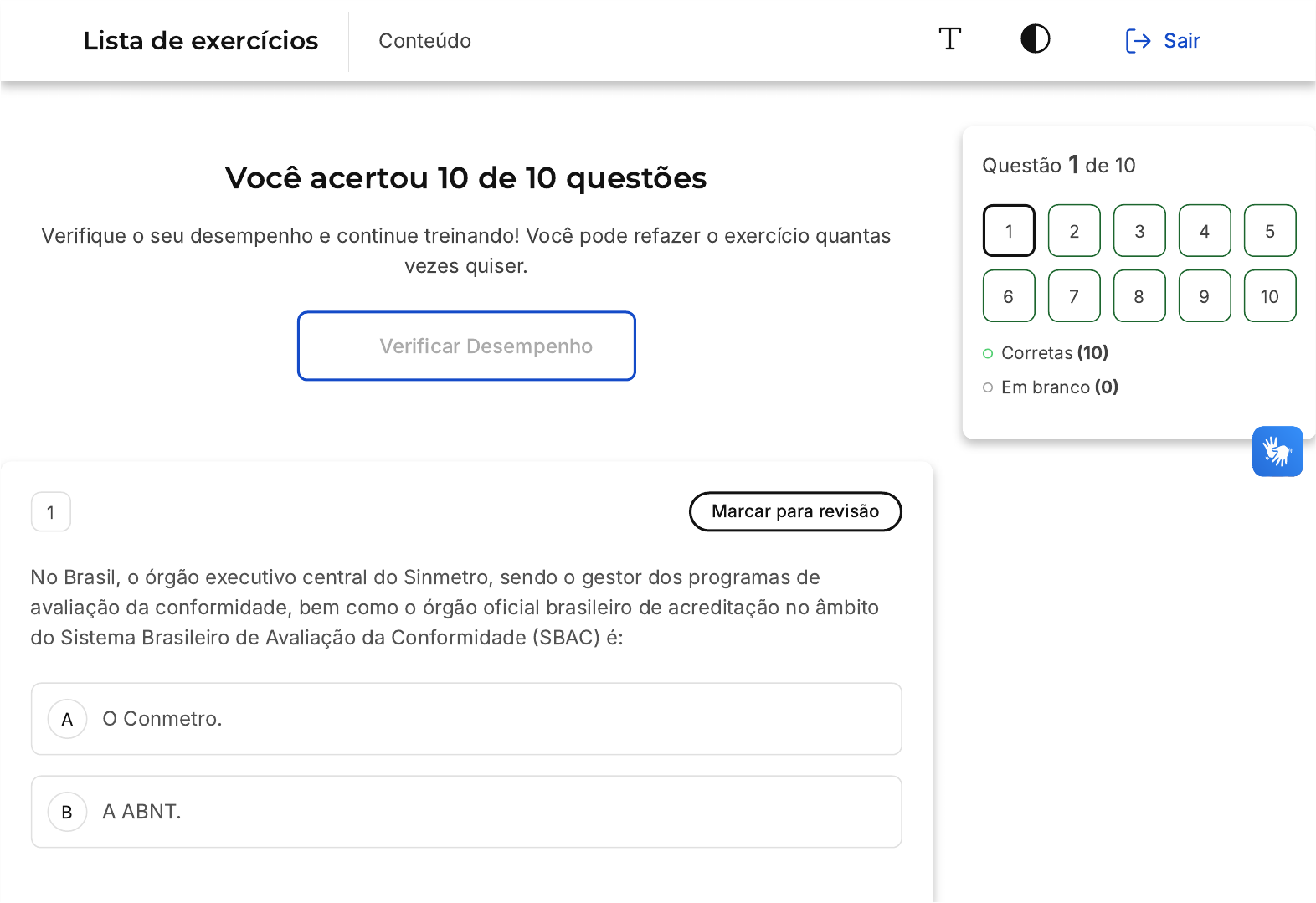Viewport: 1316px width, 903px height.
Task: Click the Sair logout arrow icon
Action: [1138, 41]
